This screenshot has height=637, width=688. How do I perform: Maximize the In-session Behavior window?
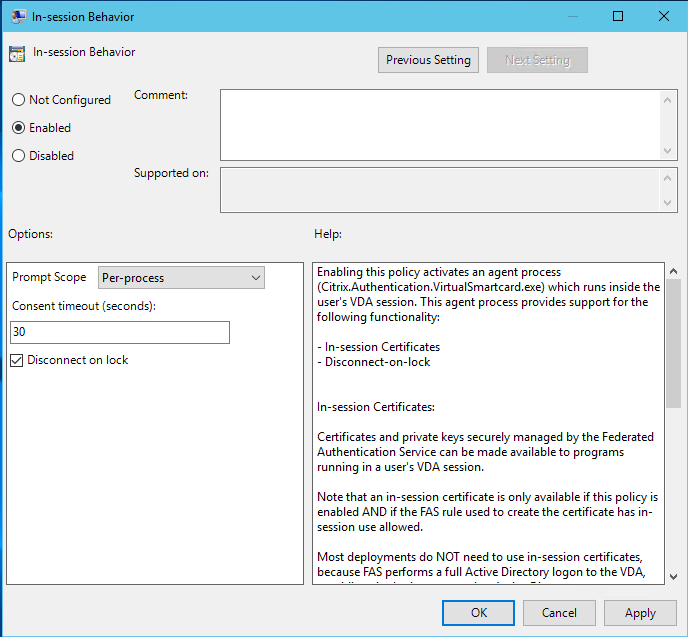click(618, 17)
